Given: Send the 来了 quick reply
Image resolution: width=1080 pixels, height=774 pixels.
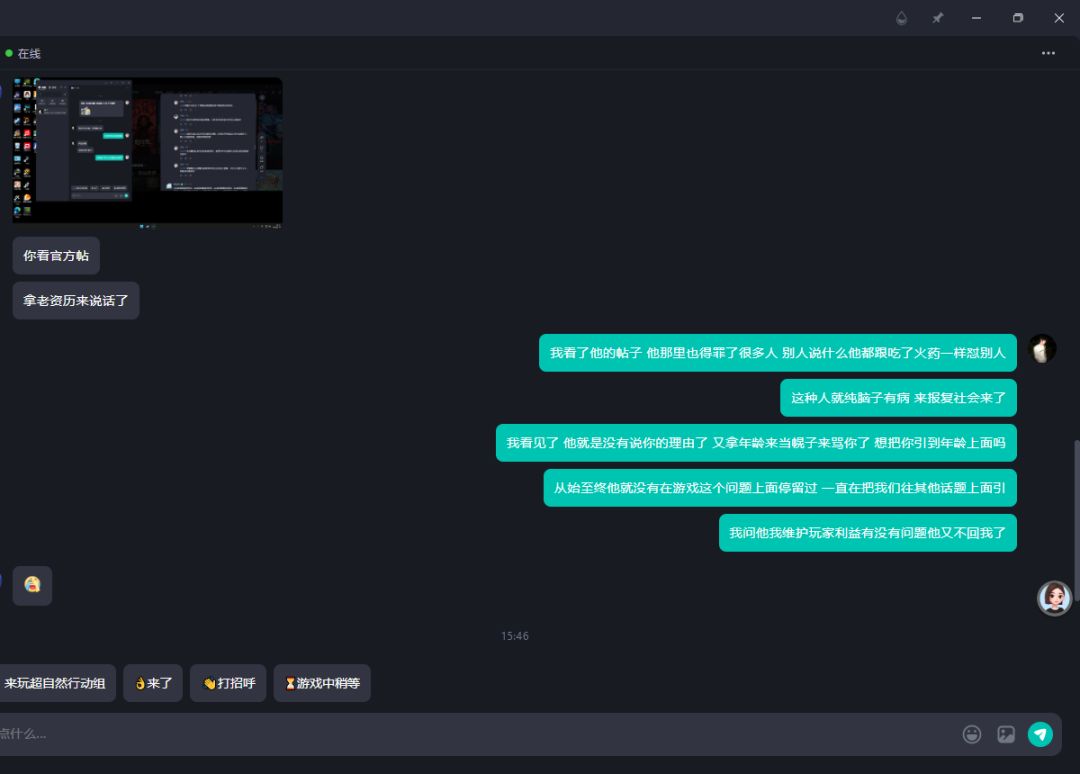Looking at the screenshot, I should pyautogui.click(x=153, y=683).
